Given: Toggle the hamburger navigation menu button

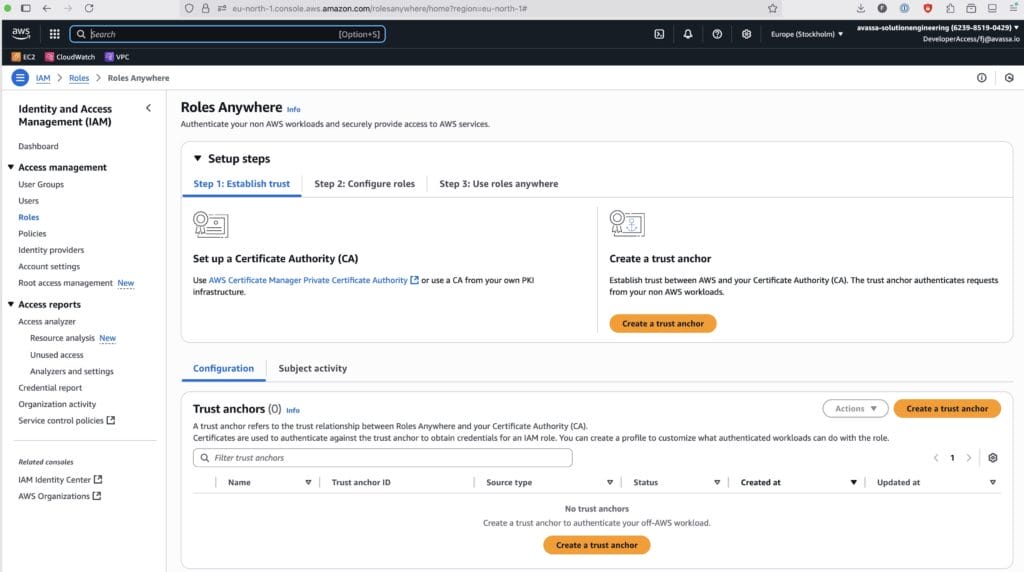Looking at the screenshot, I should [x=20, y=78].
